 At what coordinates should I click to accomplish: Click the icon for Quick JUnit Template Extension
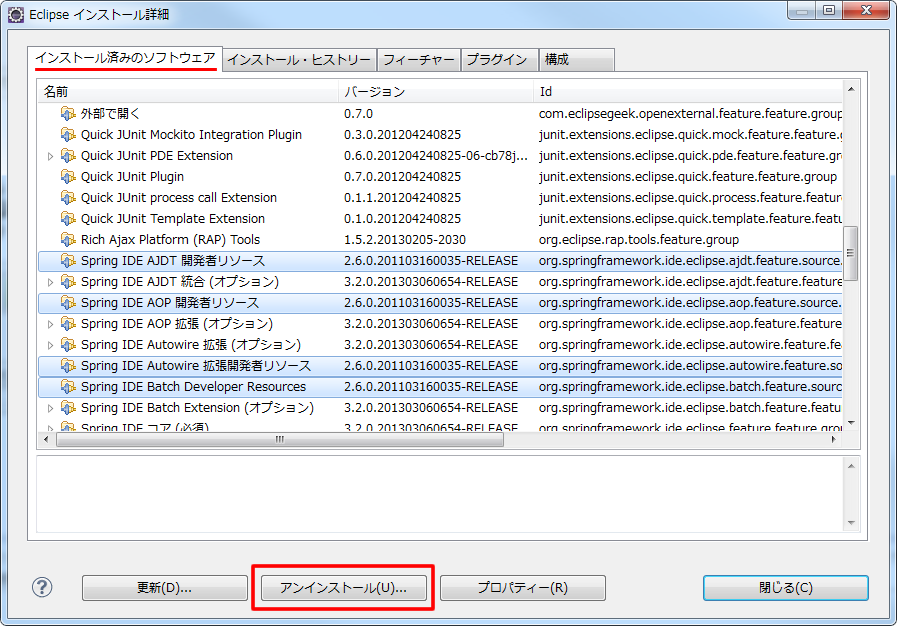pos(68,219)
